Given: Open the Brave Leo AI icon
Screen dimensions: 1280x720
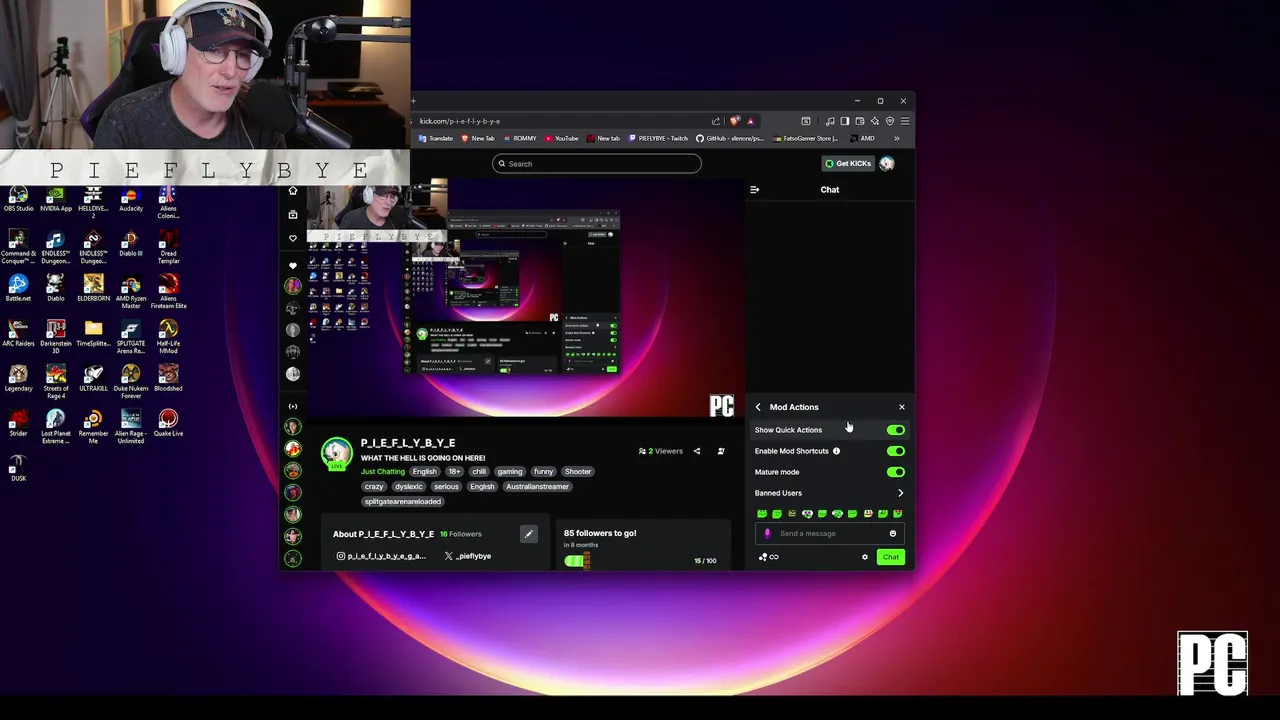Looking at the screenshot, I should click(x=875, y=121).
